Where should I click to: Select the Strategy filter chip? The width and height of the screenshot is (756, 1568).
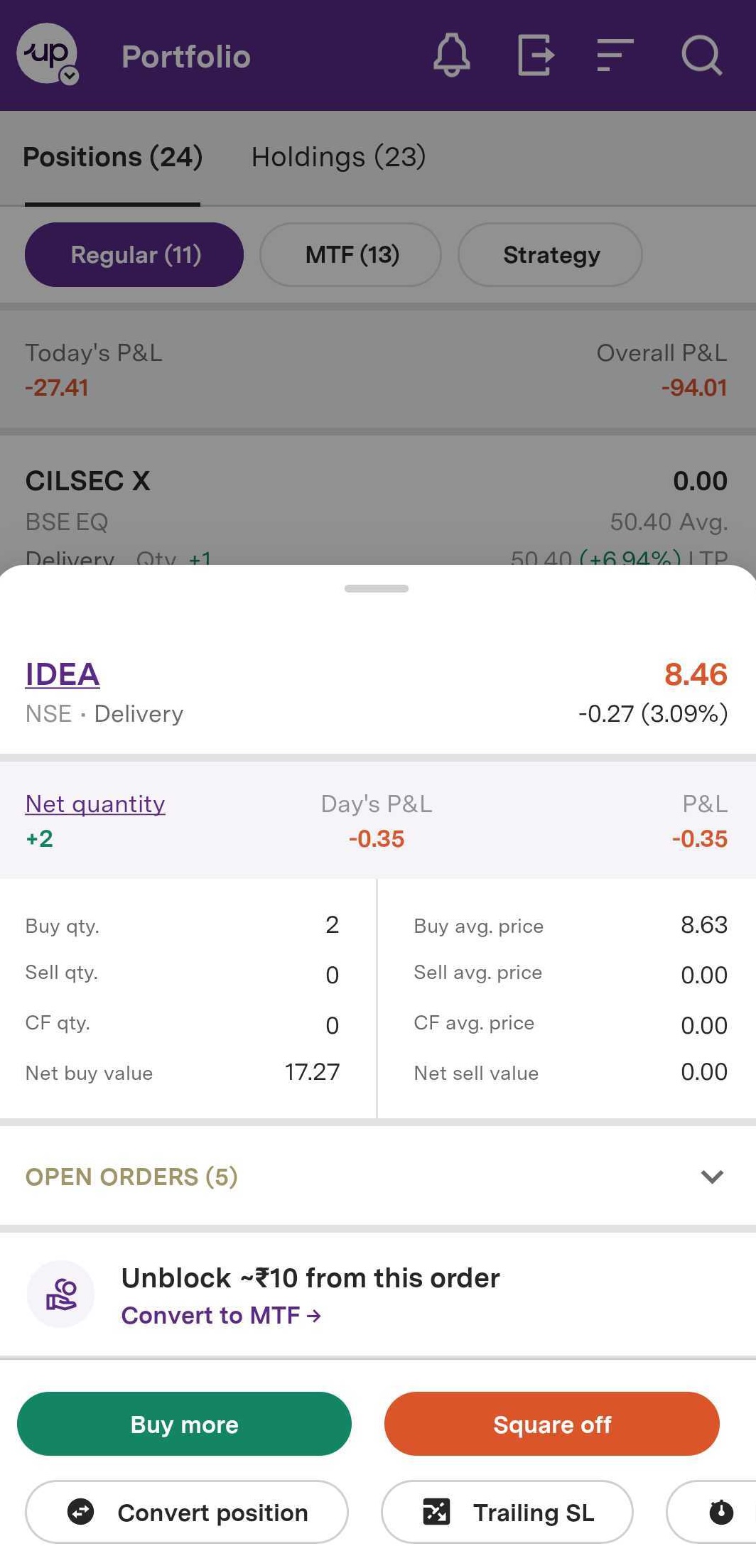(551, 255)
